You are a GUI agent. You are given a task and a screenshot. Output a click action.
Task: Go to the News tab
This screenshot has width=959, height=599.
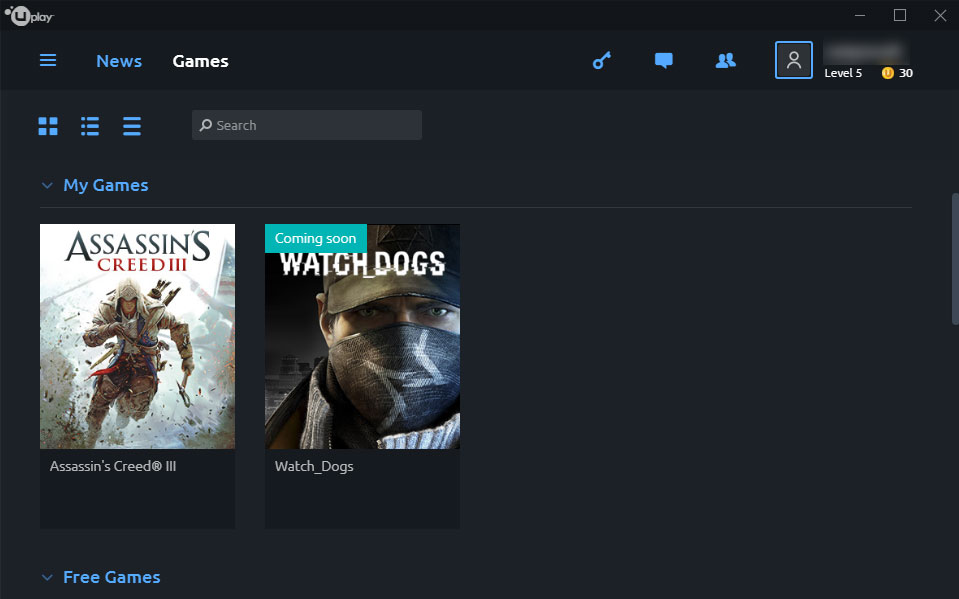(119, 61)
